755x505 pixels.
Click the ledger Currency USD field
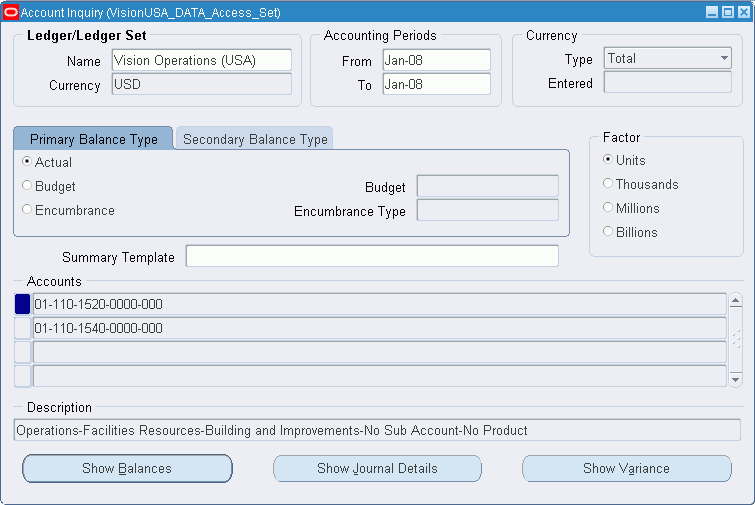pos(202,84)
